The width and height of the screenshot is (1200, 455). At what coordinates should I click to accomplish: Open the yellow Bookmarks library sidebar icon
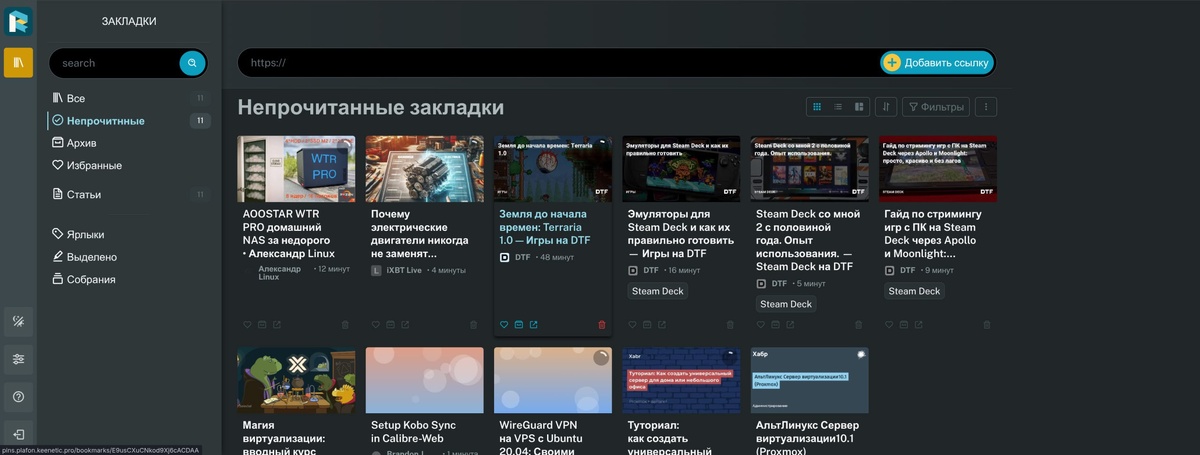point(18,63)
